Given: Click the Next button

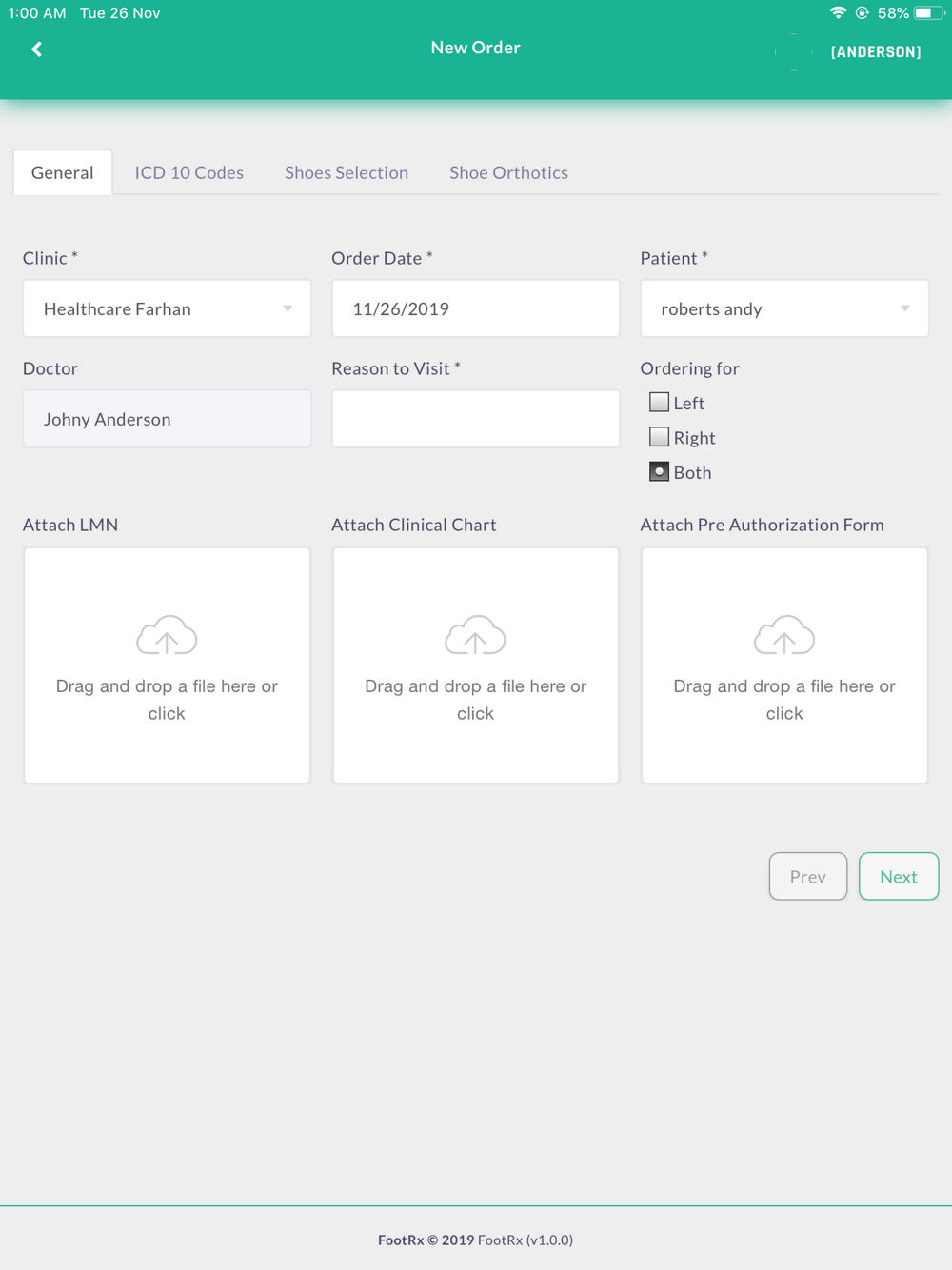Looking at the screenshot, I should [899, 876].
